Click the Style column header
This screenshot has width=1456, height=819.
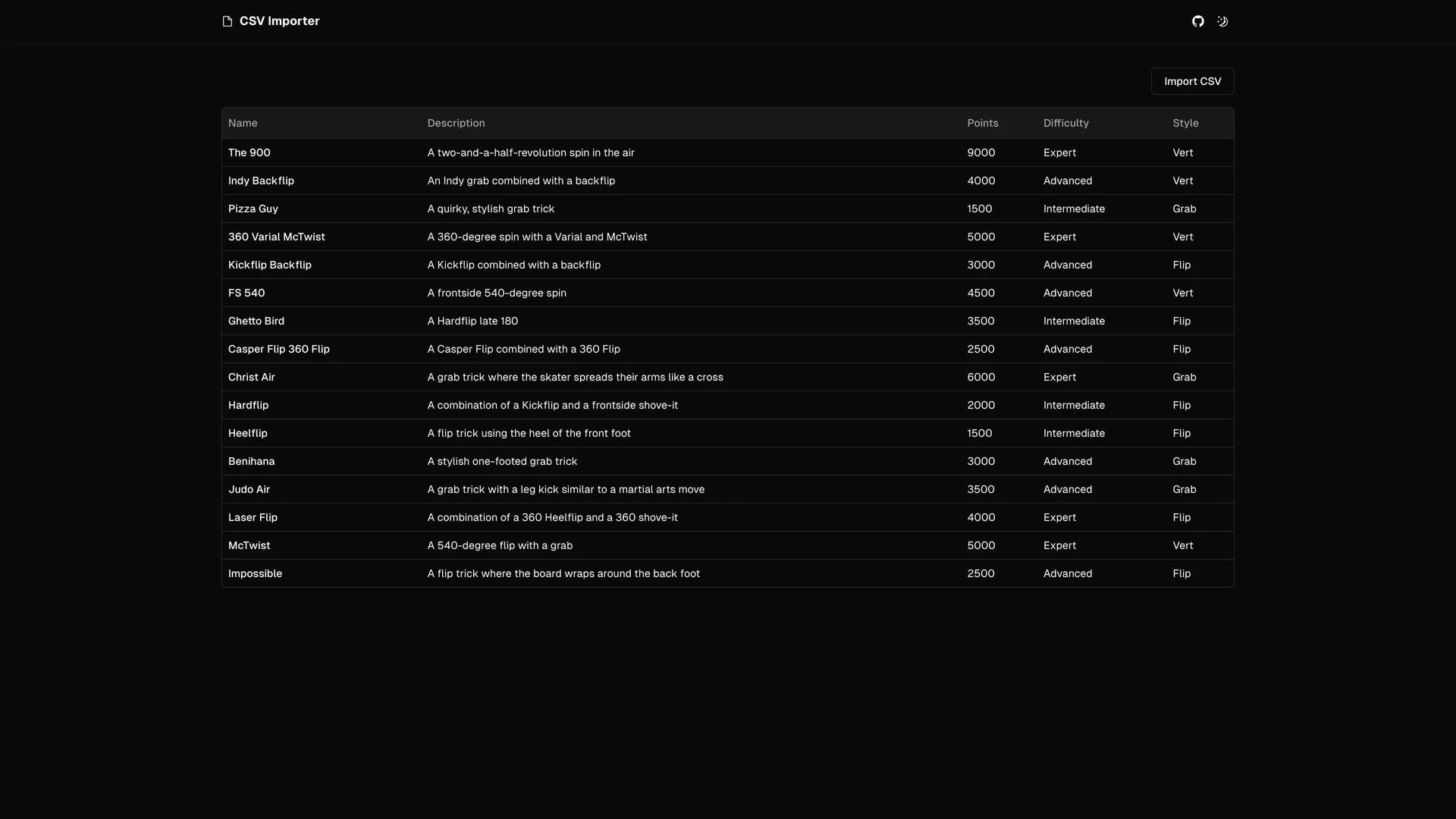click(x=1186, y=123)
